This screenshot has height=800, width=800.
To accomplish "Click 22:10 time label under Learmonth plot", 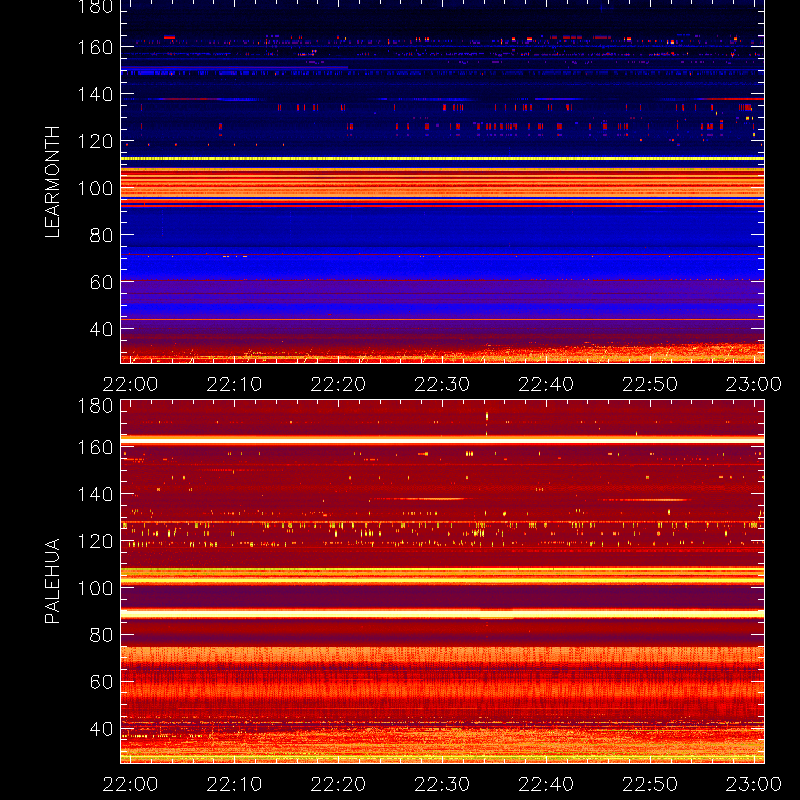I will pyautogui.click(x=234, y=384).
